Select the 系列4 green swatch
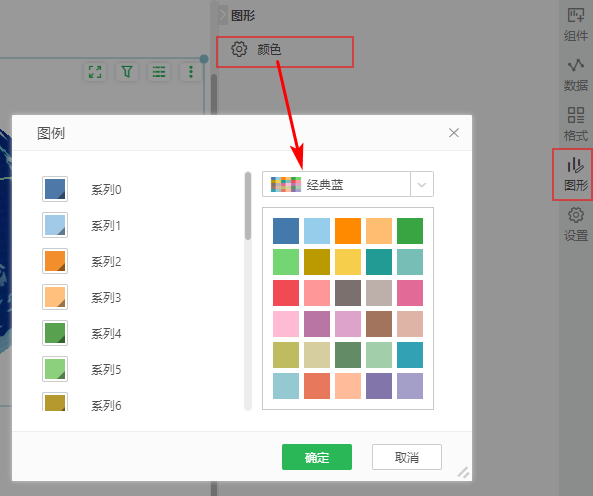This screenshot has height=496, width=593. 55,333
